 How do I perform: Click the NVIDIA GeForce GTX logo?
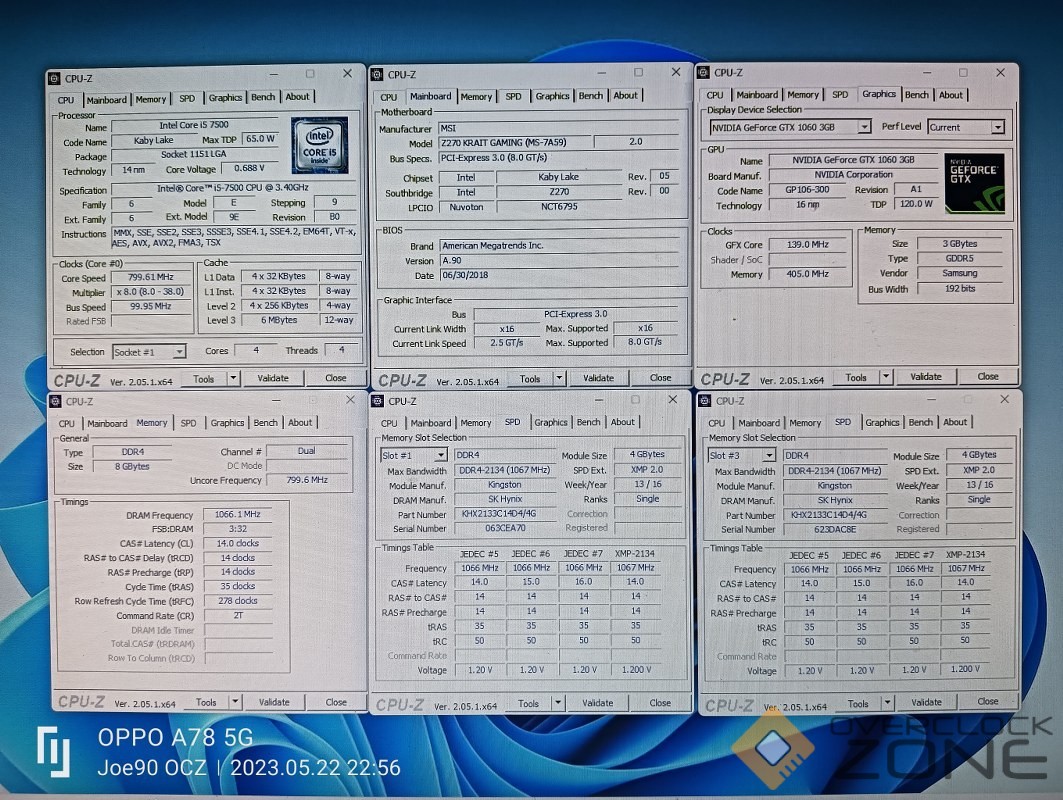[974, 183]
